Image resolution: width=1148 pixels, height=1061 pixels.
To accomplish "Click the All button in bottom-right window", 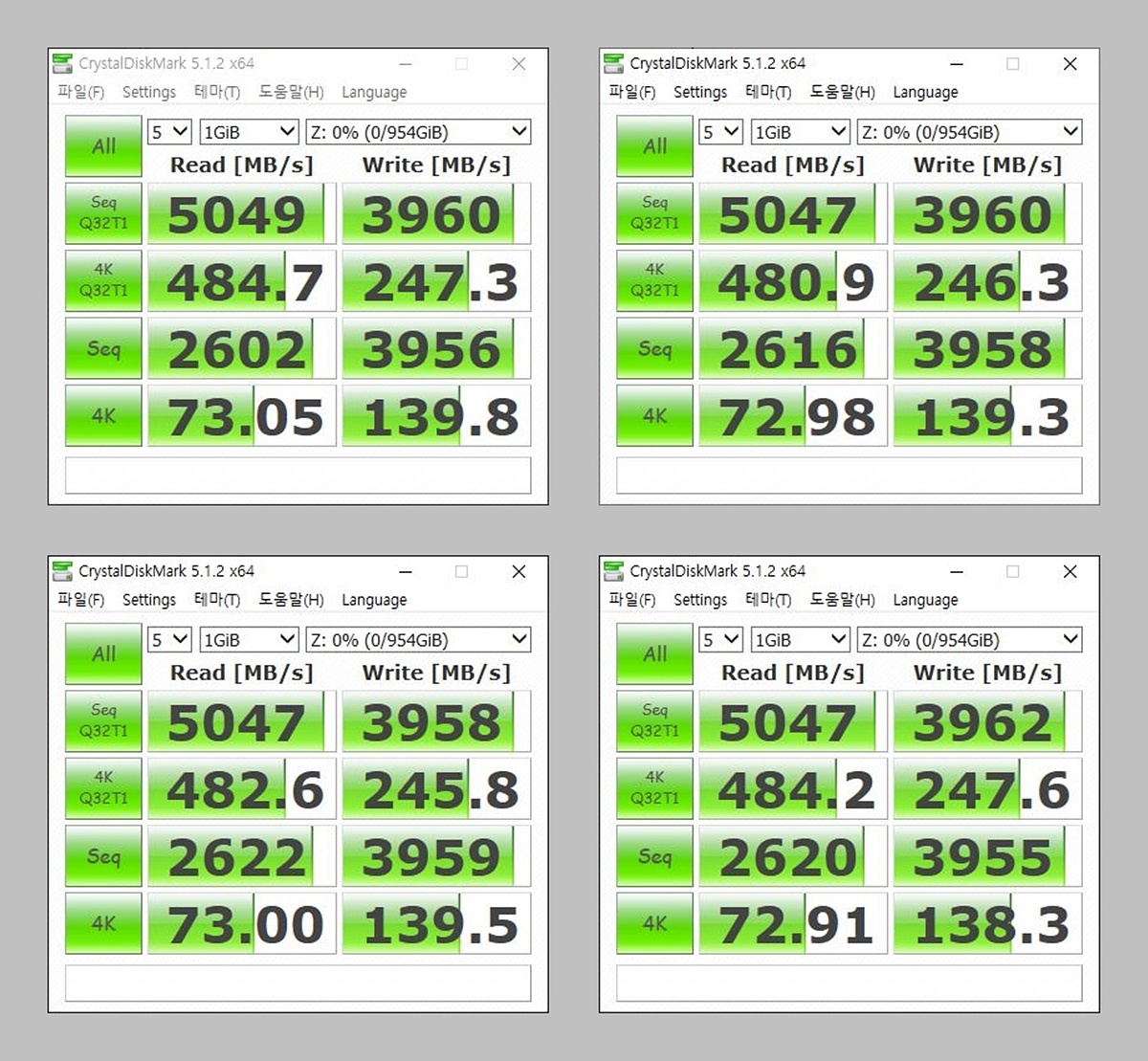I will tap(654, 653).
